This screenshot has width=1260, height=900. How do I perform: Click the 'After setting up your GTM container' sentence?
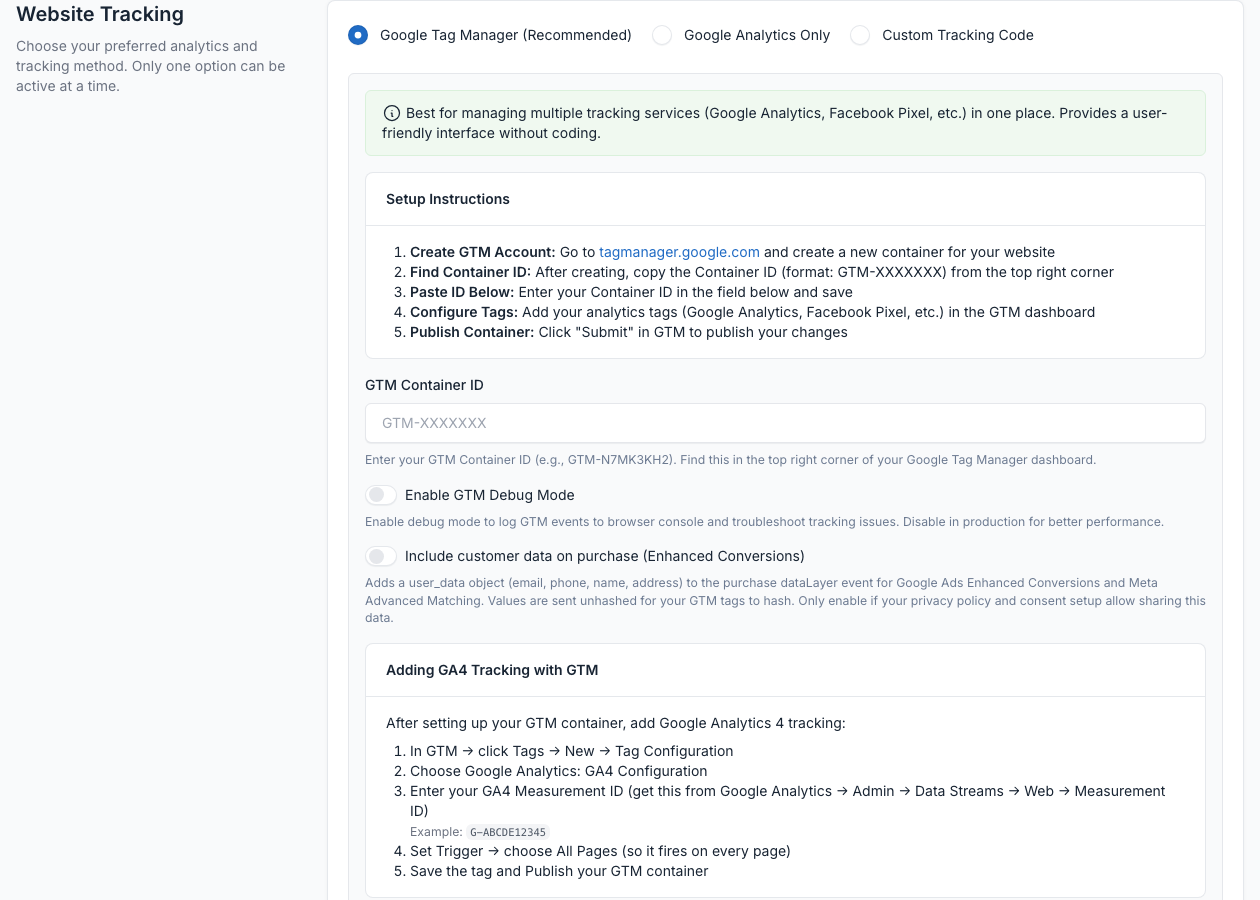point(616,723)
